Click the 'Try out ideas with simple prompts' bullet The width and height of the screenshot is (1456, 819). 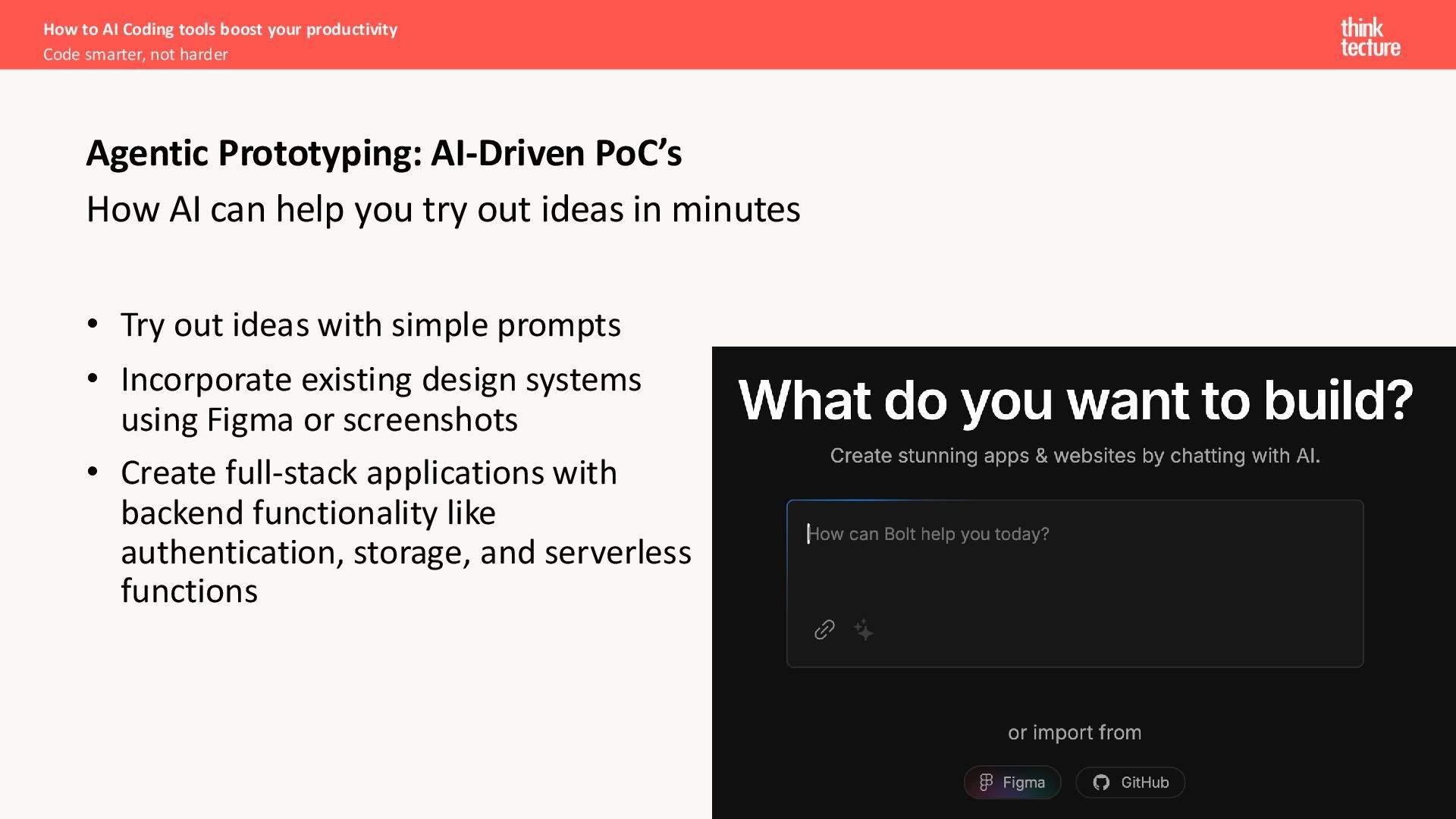(370, 325)
